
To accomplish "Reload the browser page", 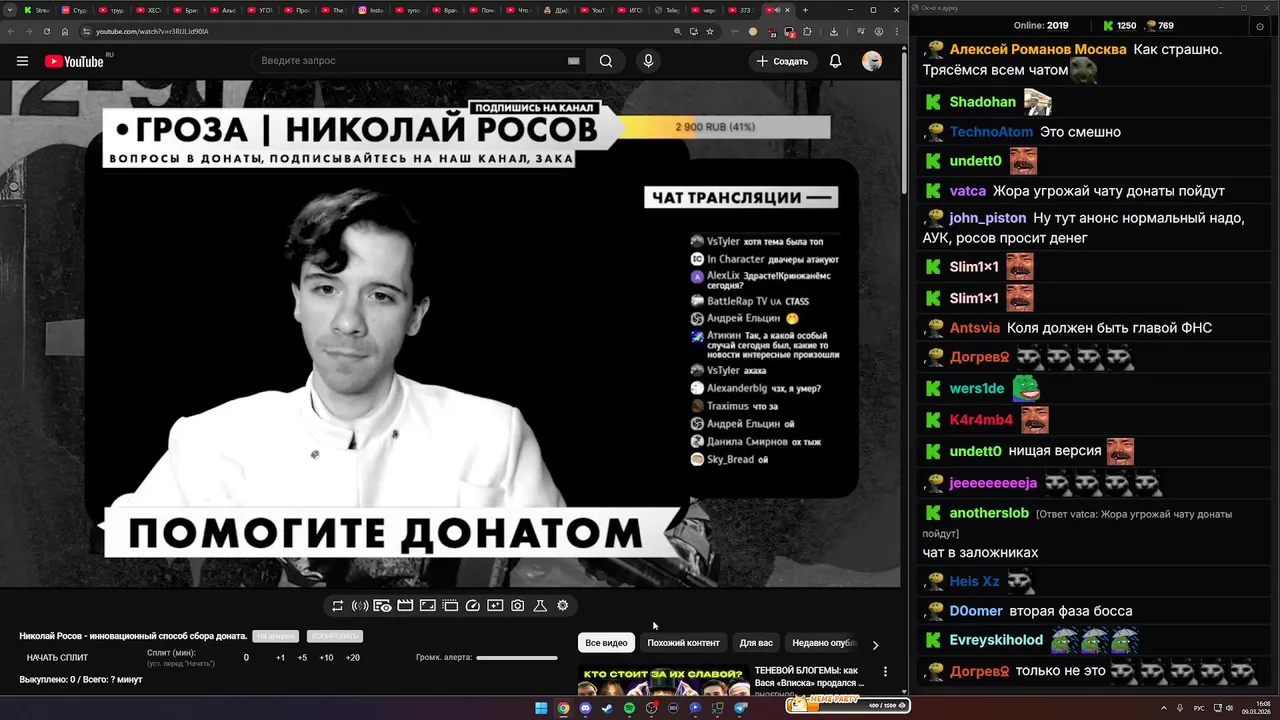I will click(x=46, y=31).
